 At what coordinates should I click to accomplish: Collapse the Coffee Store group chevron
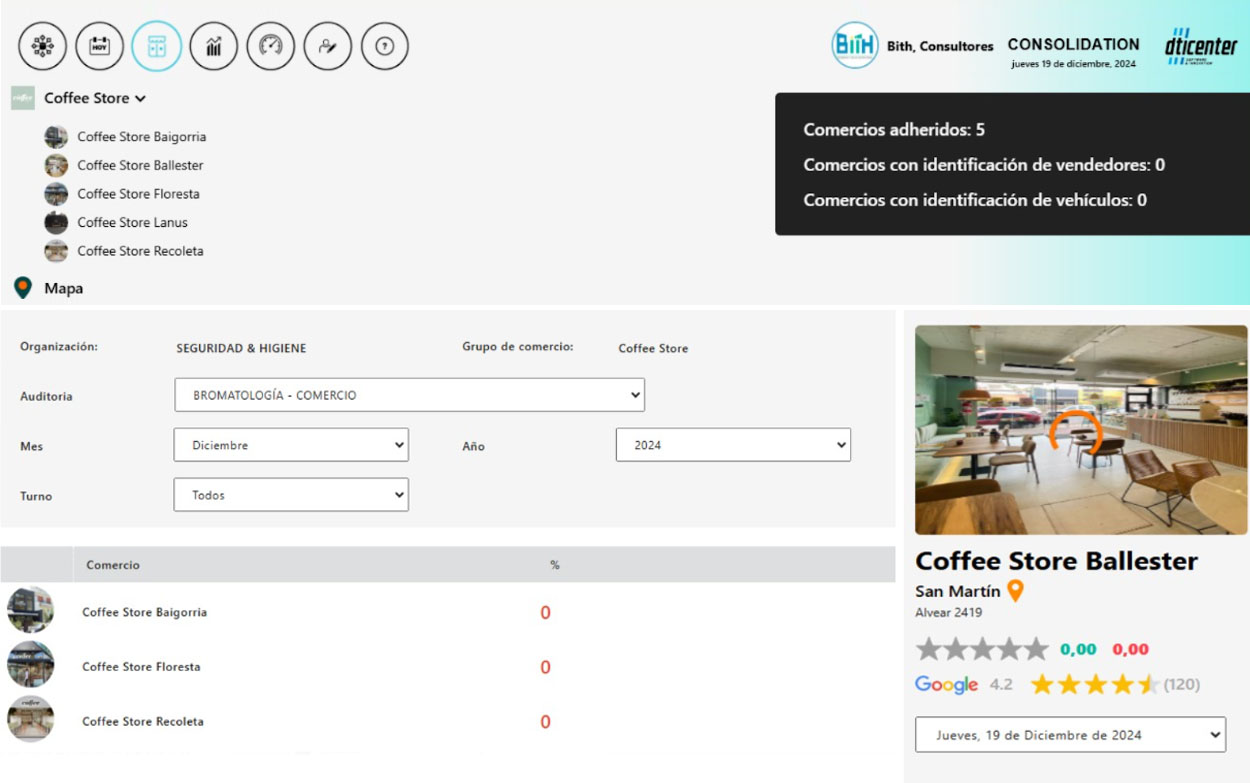pyautogui.click(x=141, y=99)
